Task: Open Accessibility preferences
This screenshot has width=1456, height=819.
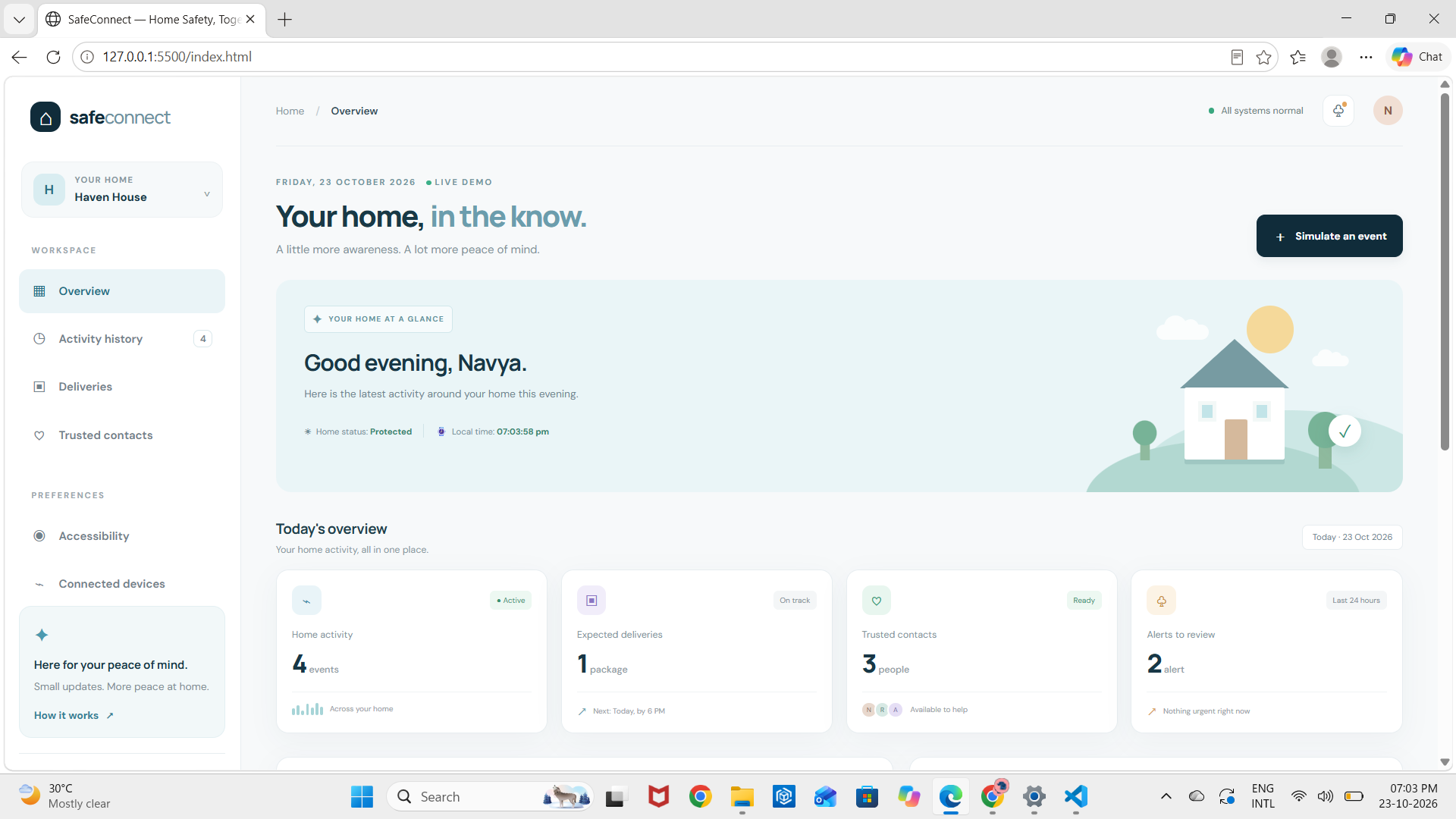Action: pos(122,536)
